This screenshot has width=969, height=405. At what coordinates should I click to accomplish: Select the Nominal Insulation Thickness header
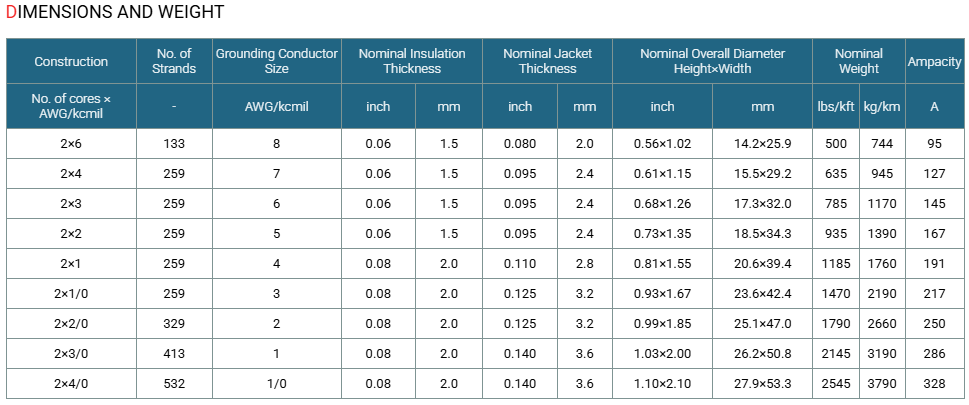[x=412, y=61]
